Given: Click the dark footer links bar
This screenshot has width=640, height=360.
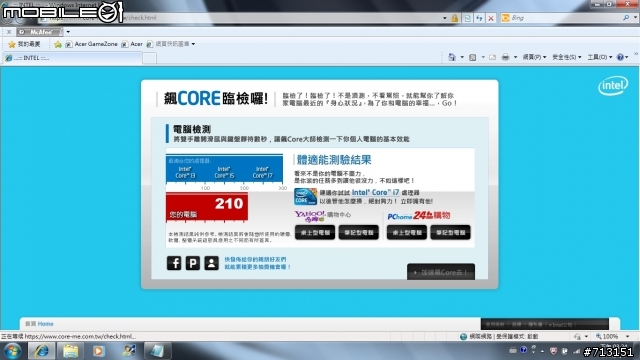Looking at the screenshot, I should coord(544,324).
